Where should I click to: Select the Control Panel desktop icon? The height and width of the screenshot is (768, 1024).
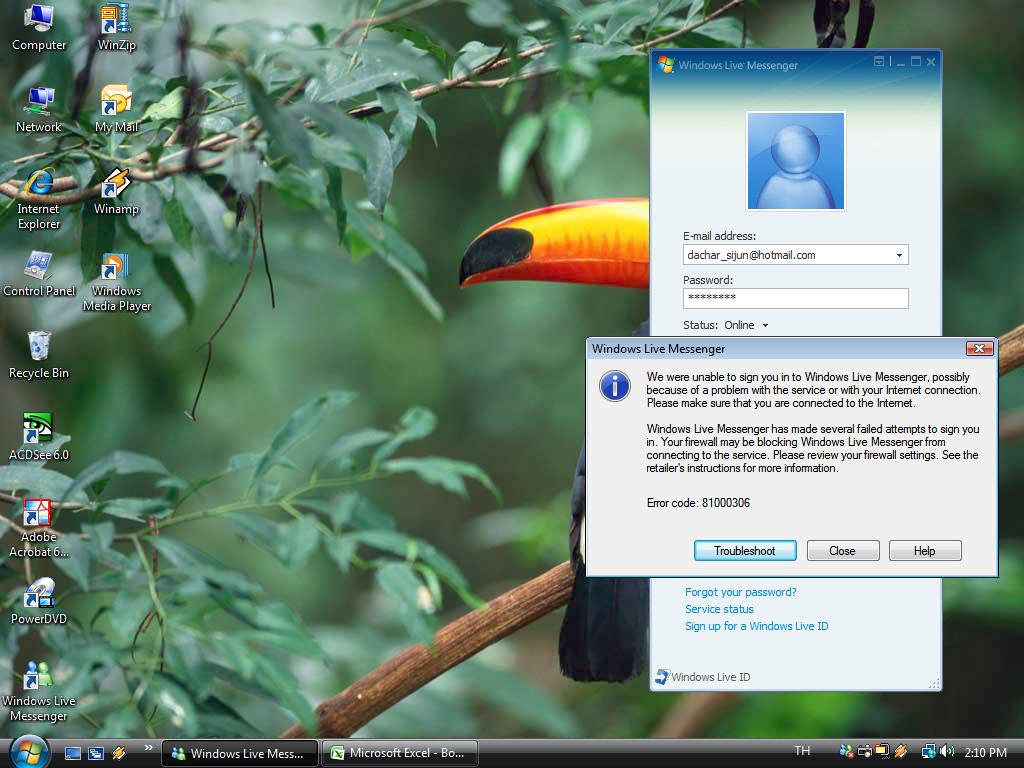click(x=39, y=274)
